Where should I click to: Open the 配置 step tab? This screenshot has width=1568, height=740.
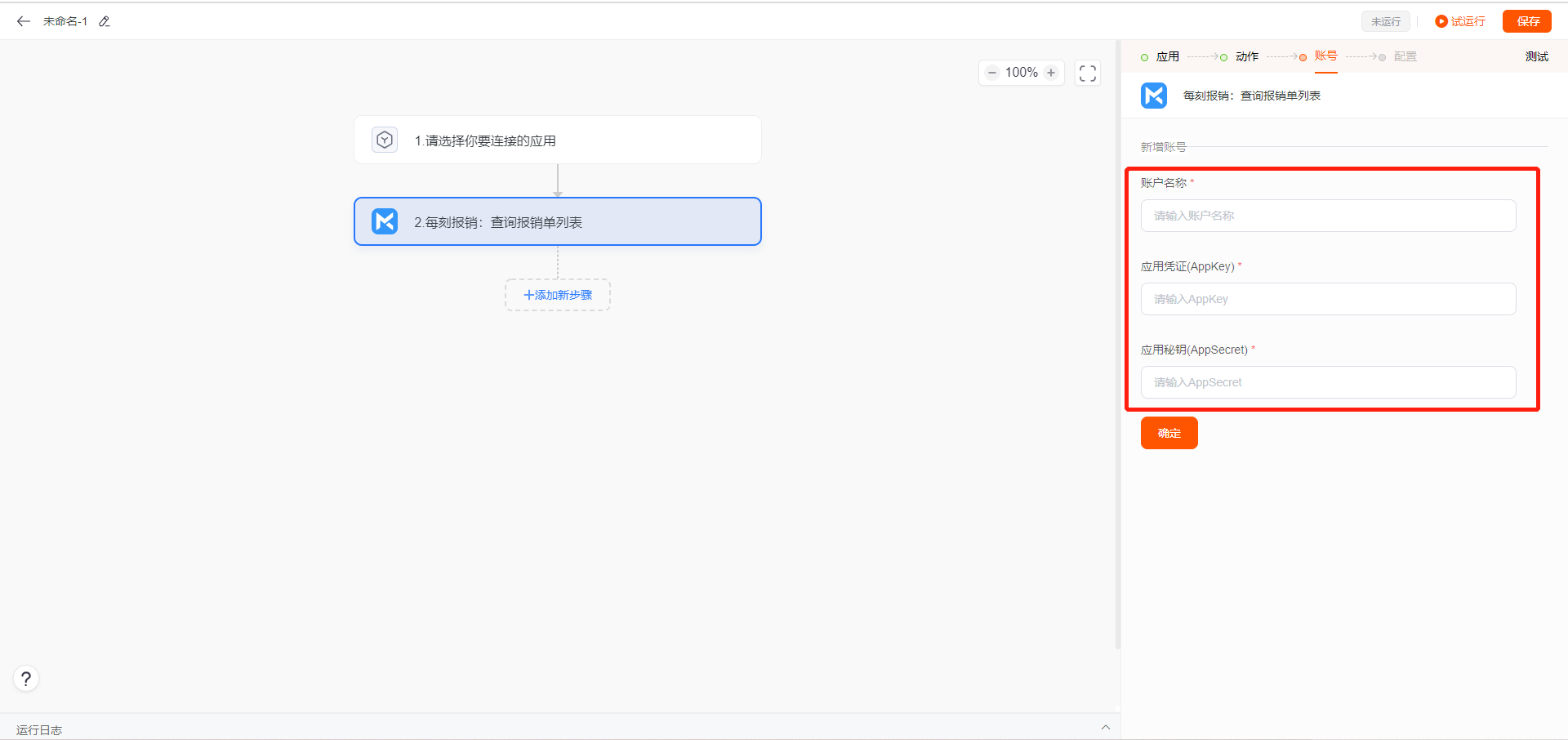pos(1405,56)
